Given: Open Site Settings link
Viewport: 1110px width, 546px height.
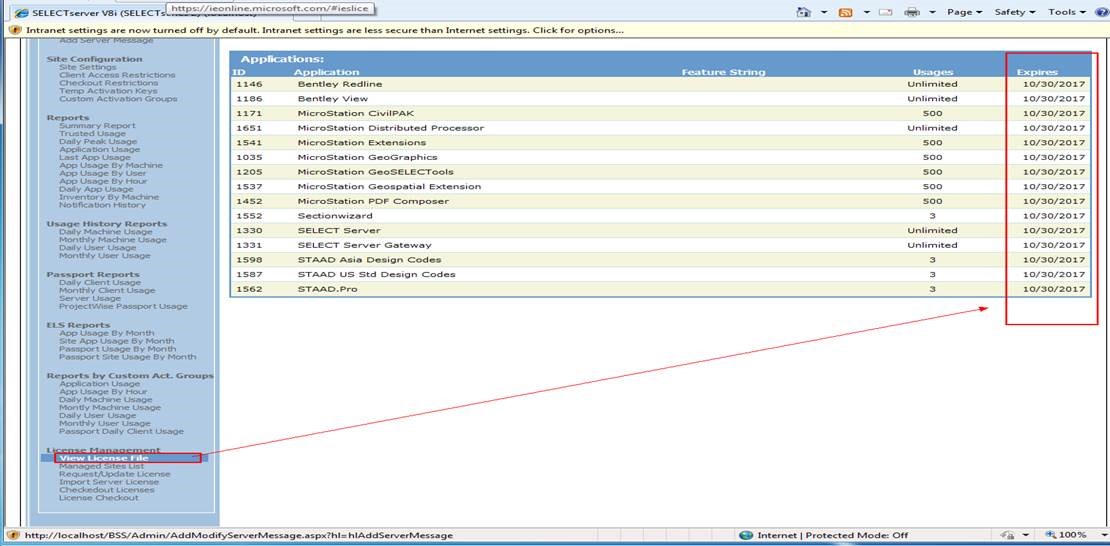Looking at the screenshot, I should pyautogui.click(x=88, y=67).
